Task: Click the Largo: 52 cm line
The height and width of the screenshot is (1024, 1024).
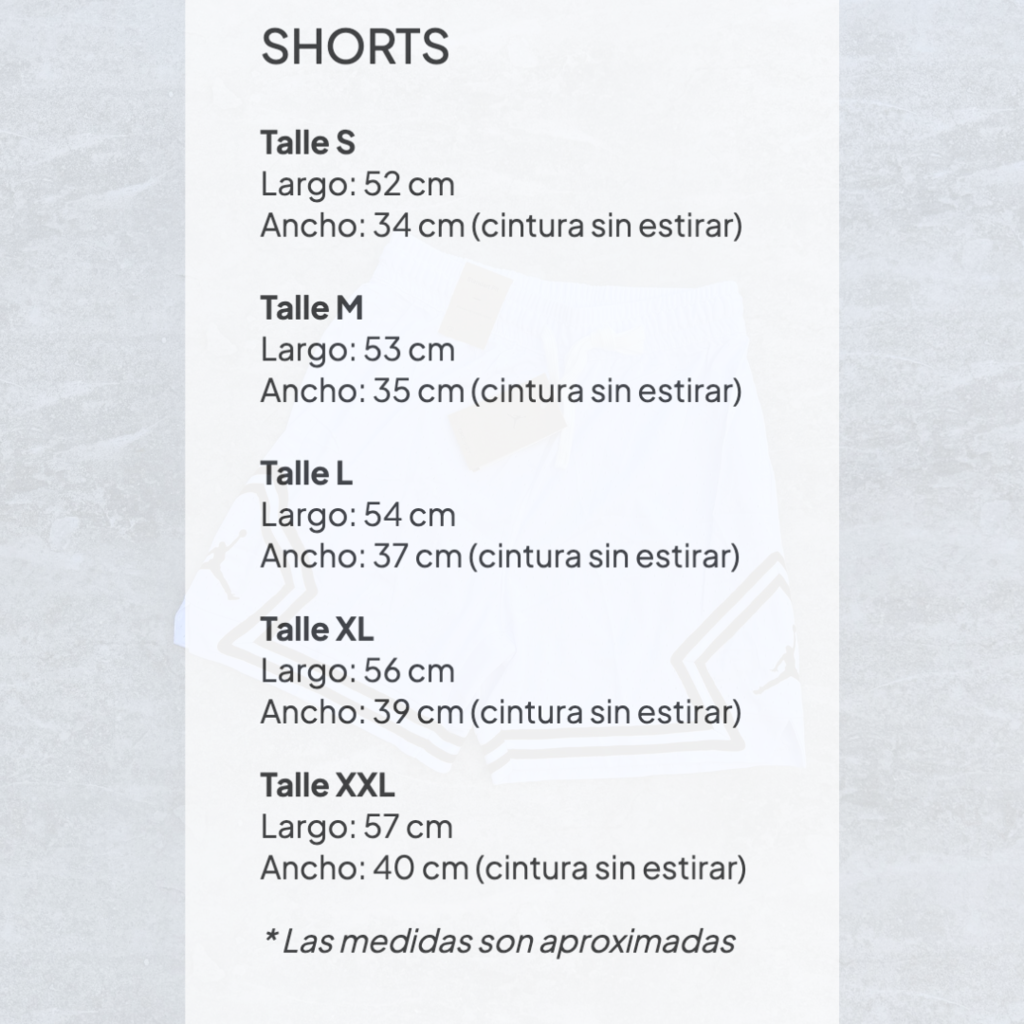Action: pos(357,185)
